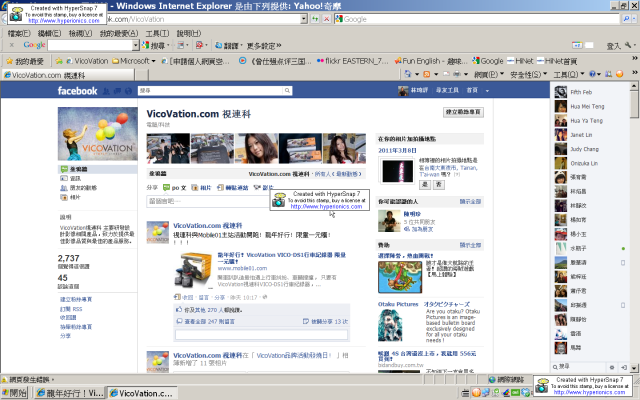Click the chat sidebar scrollbar up arrow

634,86
